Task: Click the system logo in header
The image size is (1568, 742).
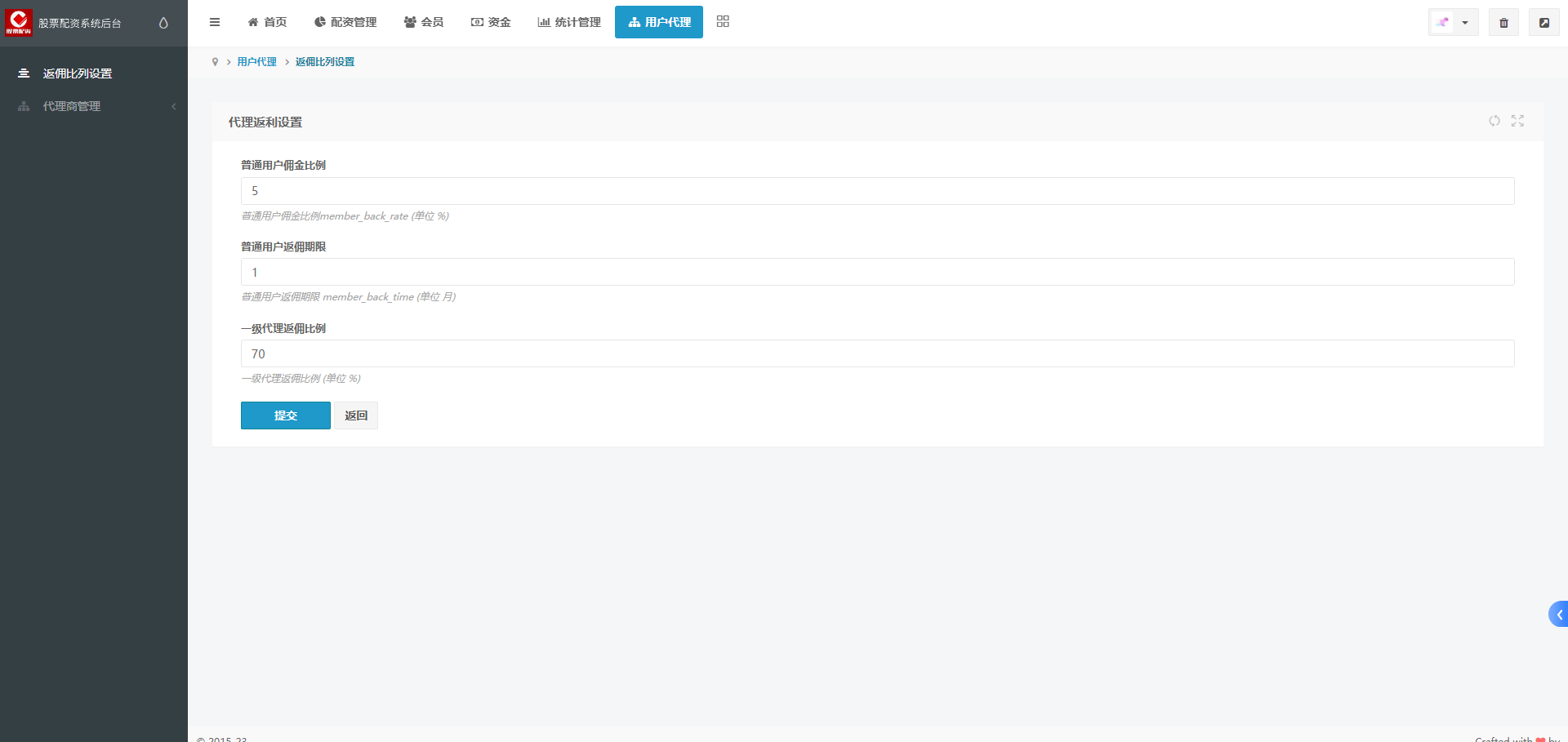Action: [19, 22]
